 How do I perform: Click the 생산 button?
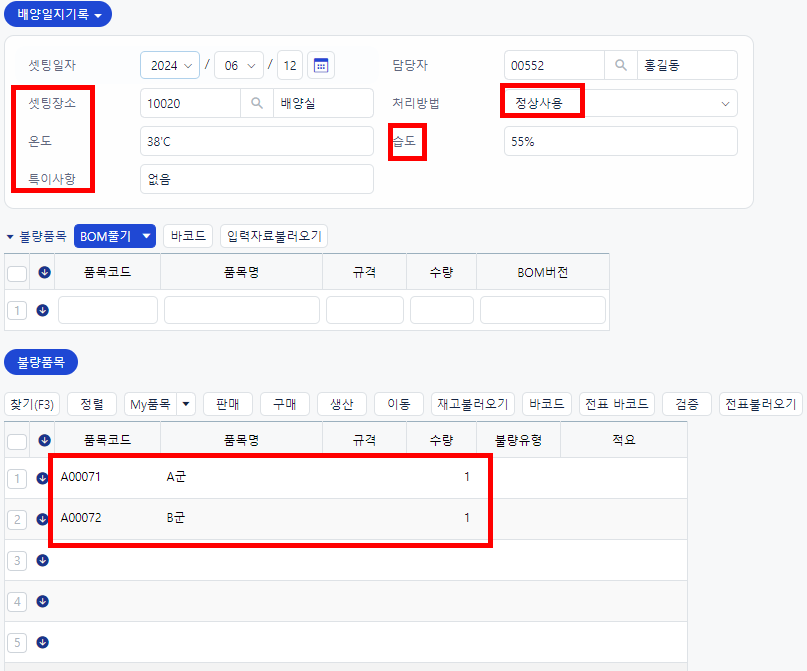point(342,404)
